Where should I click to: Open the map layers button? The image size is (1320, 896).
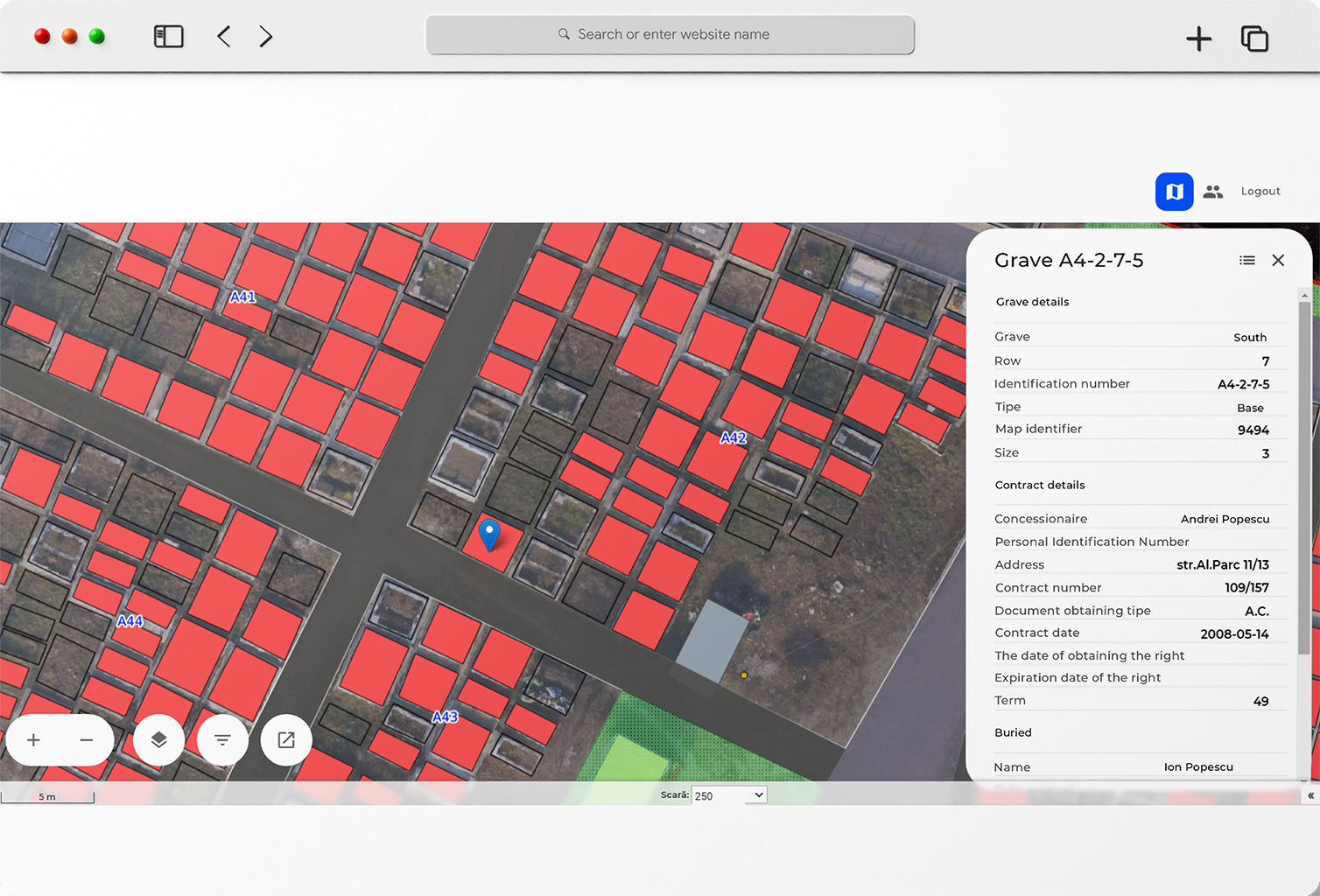158,740
